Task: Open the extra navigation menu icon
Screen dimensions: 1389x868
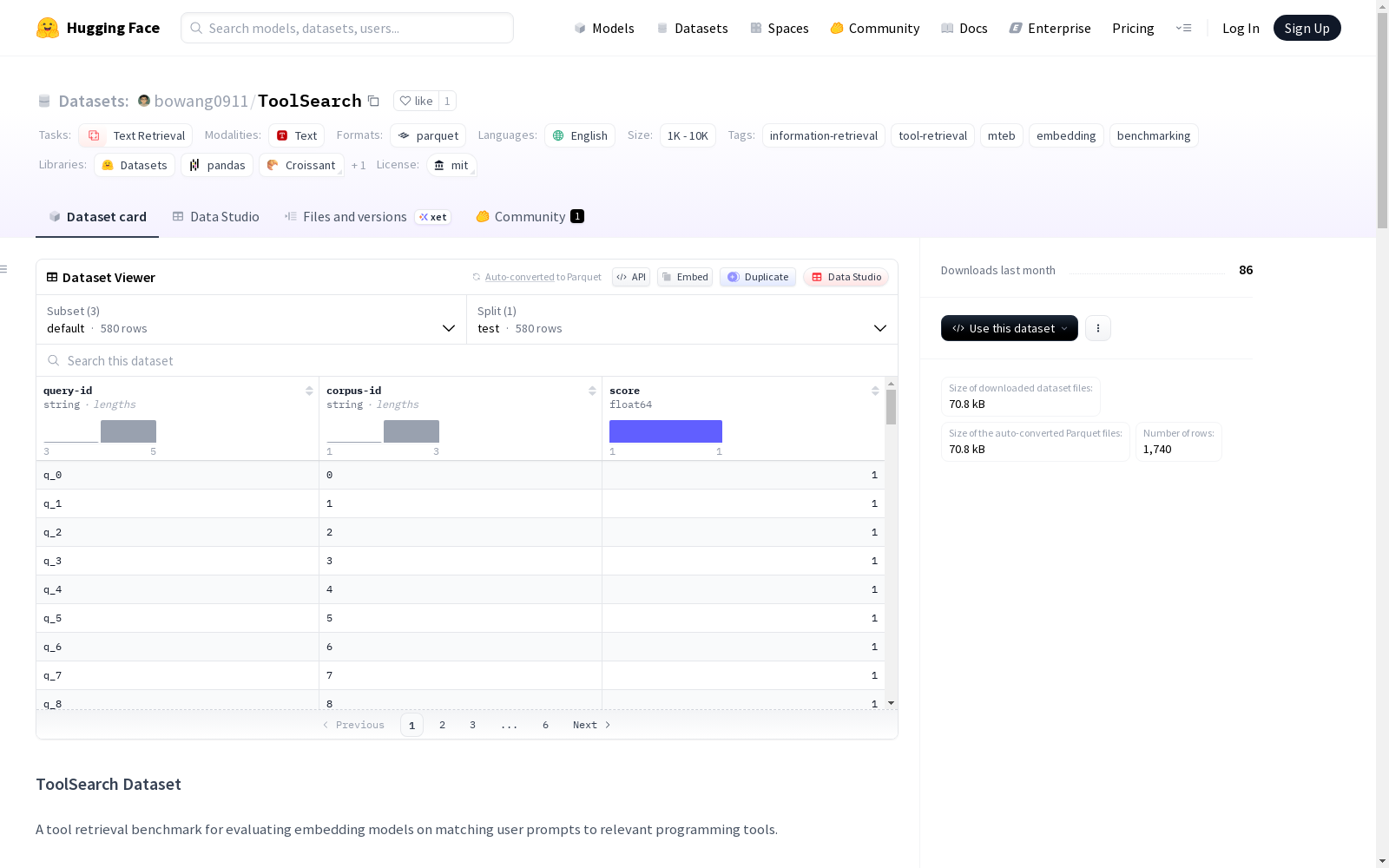Action: coord(1183,28)
